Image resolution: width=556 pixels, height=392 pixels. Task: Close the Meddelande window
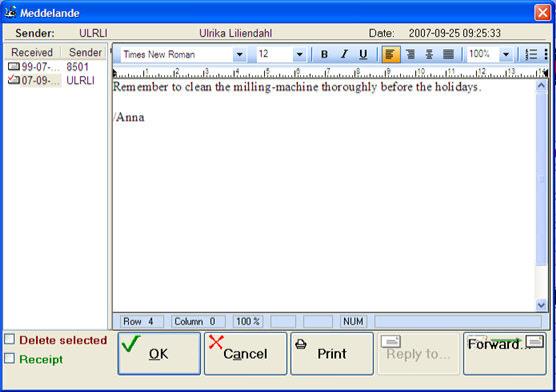(543, 13)
